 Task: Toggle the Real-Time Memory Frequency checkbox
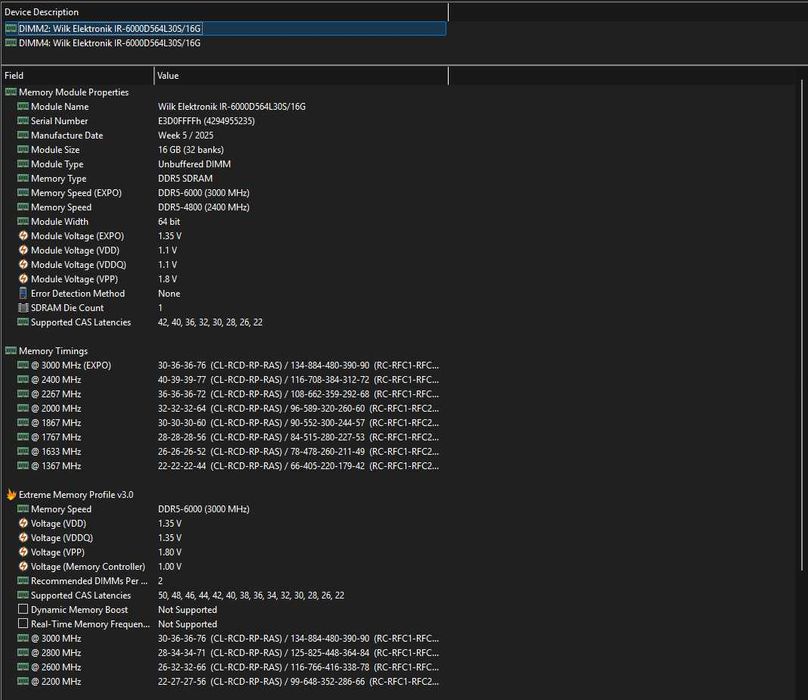(23, 624)
